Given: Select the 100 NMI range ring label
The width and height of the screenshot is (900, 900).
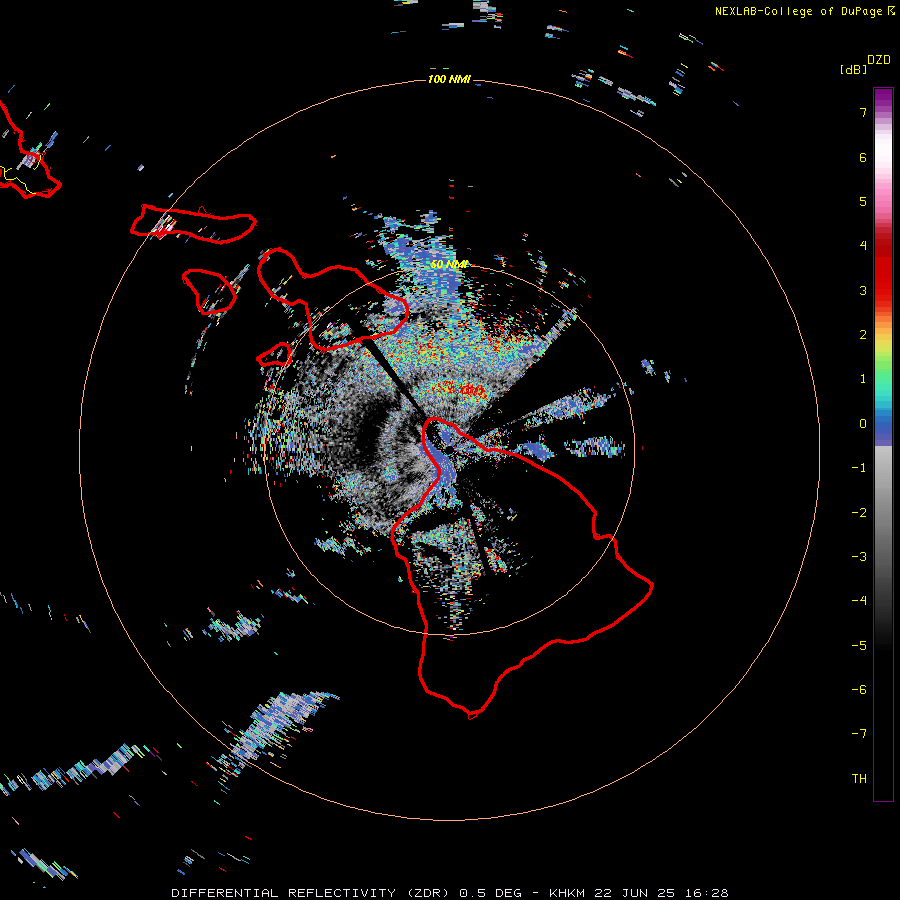Looking at the screenshot, I should coord(449,79).
